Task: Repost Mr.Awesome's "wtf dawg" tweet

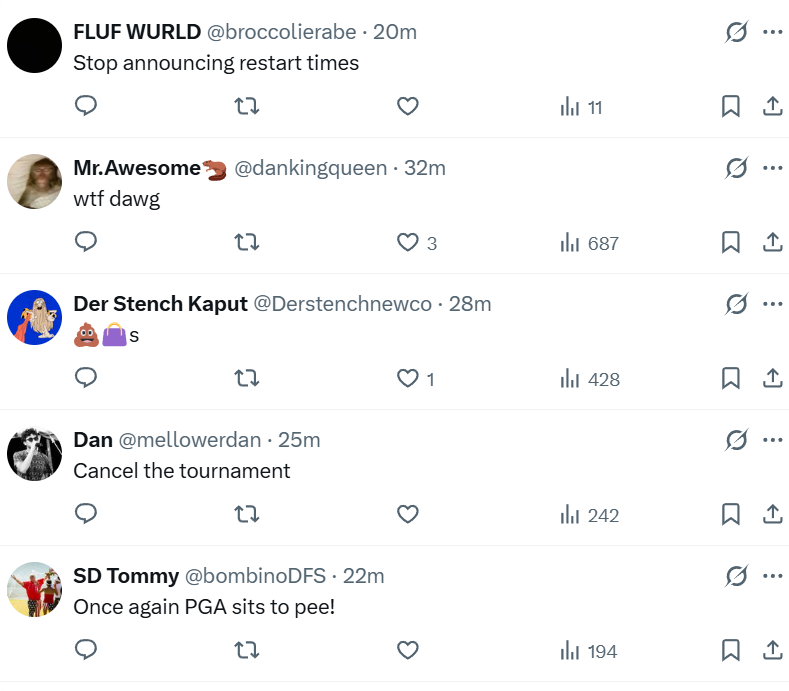Action: (246, 242)
